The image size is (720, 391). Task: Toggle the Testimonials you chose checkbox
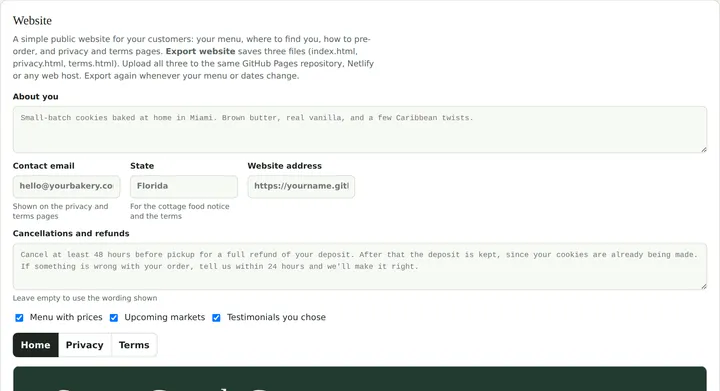pos(216,318)
